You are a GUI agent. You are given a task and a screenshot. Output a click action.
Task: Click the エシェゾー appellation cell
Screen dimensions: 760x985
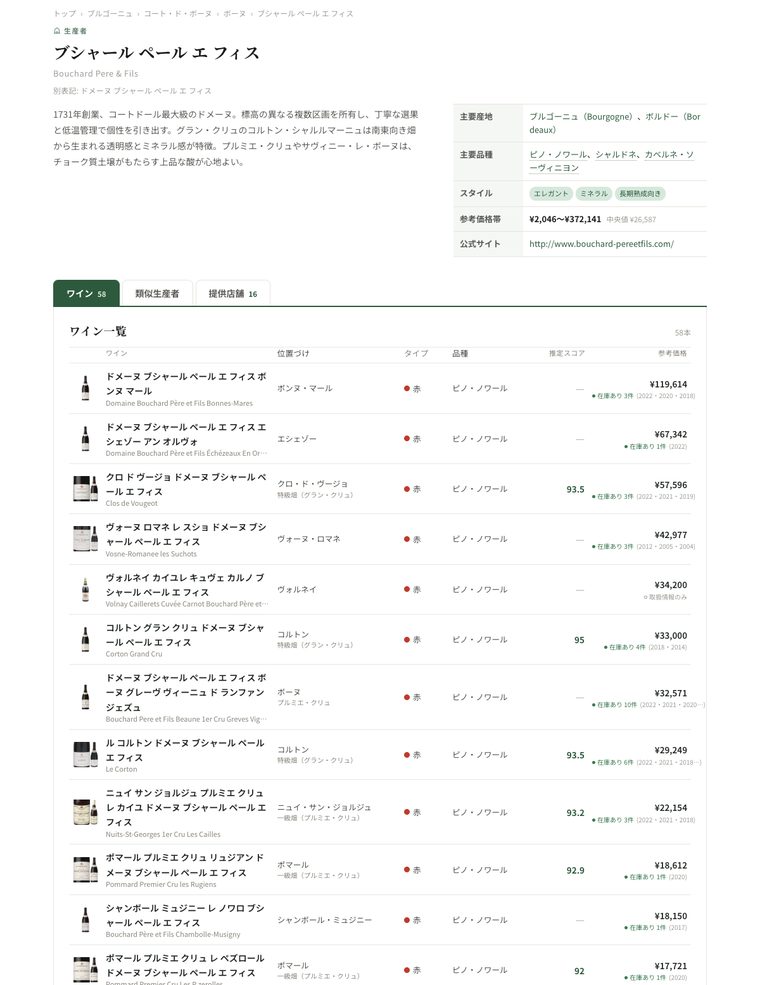[296, 438]
